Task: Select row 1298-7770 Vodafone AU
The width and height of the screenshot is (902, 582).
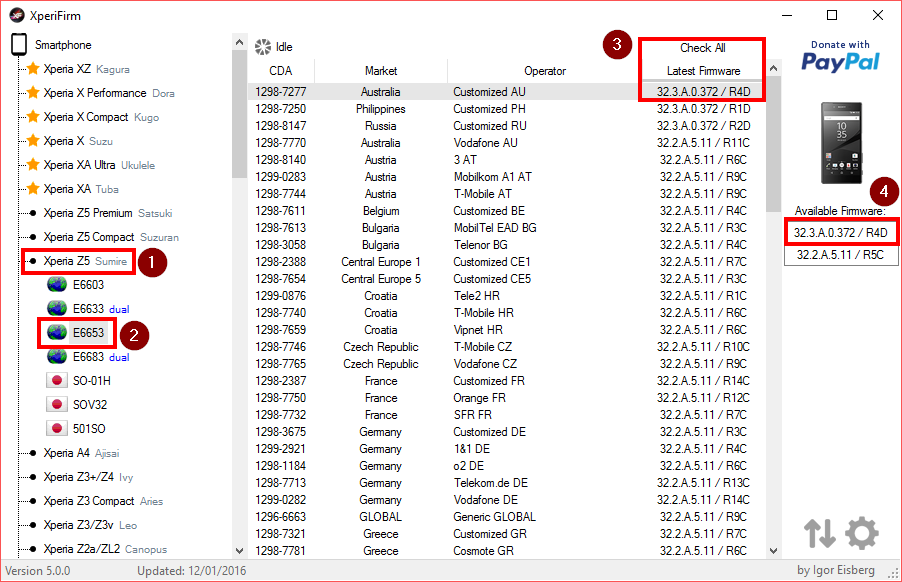Action: [507, 143]
